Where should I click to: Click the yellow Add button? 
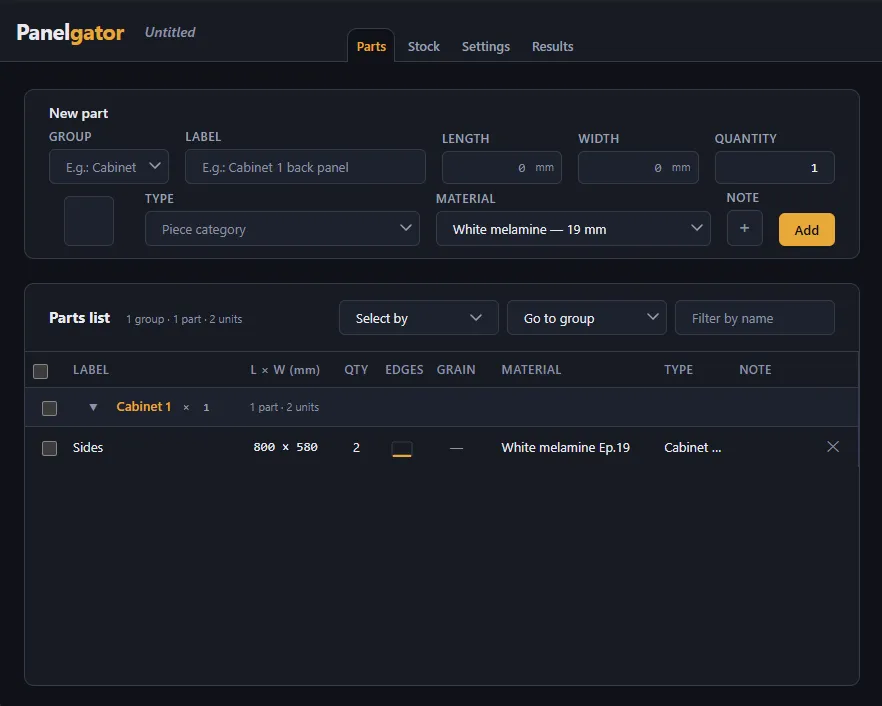[x=807, y=230]
